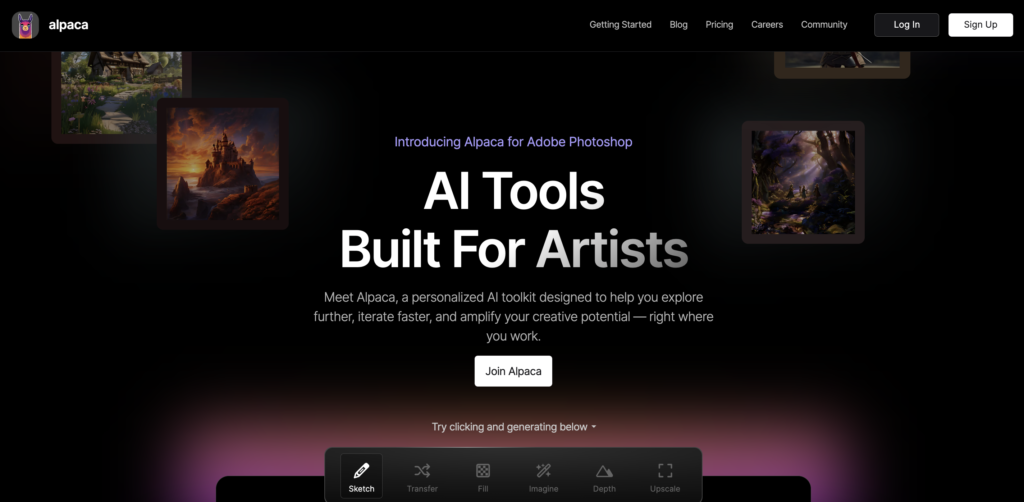Expand 'Try clicking and generating below' arrow
The image size is (1024, 502).
tap(594, 427)
